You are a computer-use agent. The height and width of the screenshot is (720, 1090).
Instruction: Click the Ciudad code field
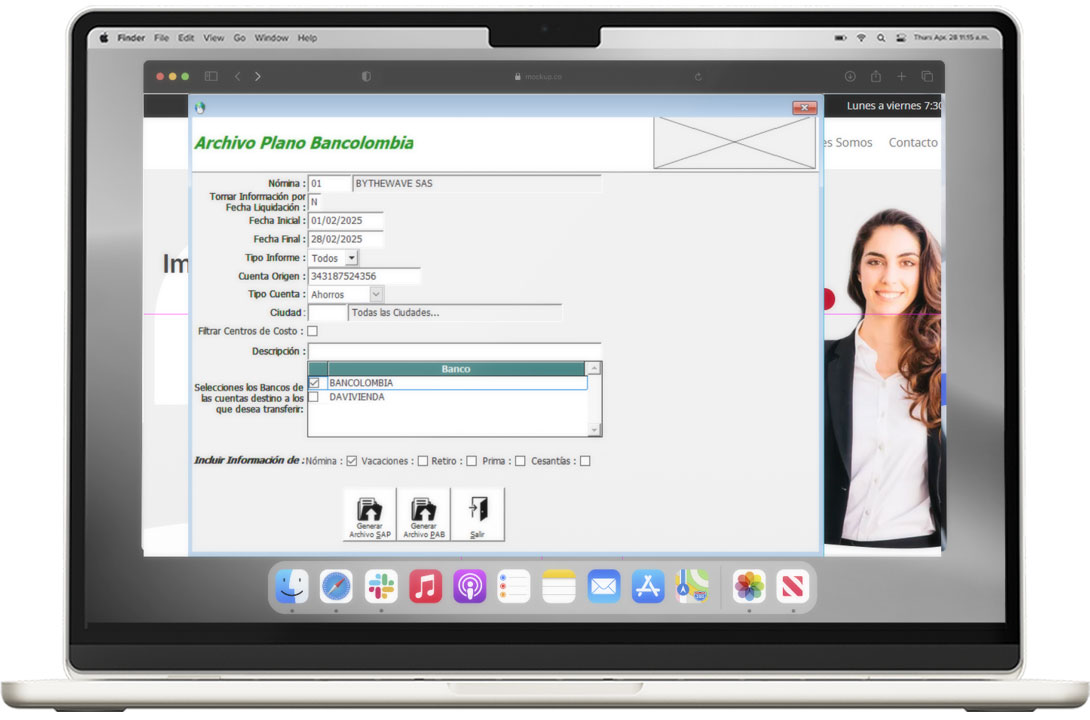click(327, 313)
